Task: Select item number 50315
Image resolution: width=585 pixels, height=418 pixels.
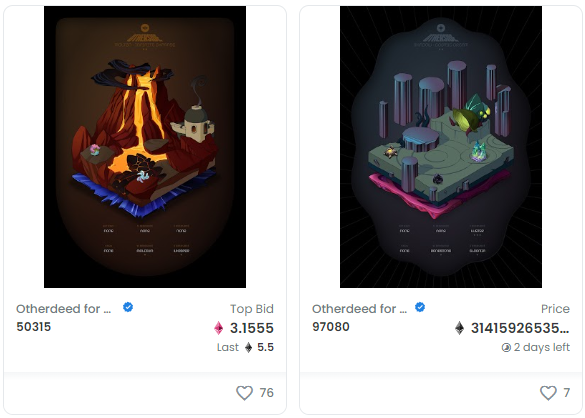Action: (34, 327)
